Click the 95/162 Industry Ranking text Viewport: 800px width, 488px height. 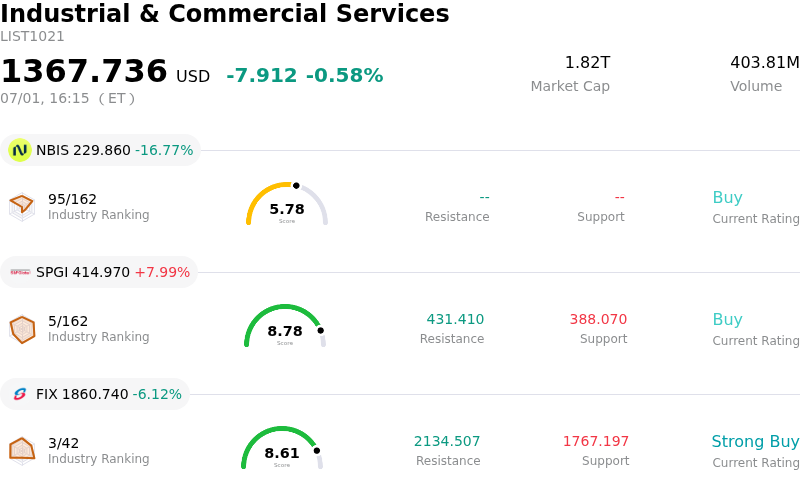point(98,206)
